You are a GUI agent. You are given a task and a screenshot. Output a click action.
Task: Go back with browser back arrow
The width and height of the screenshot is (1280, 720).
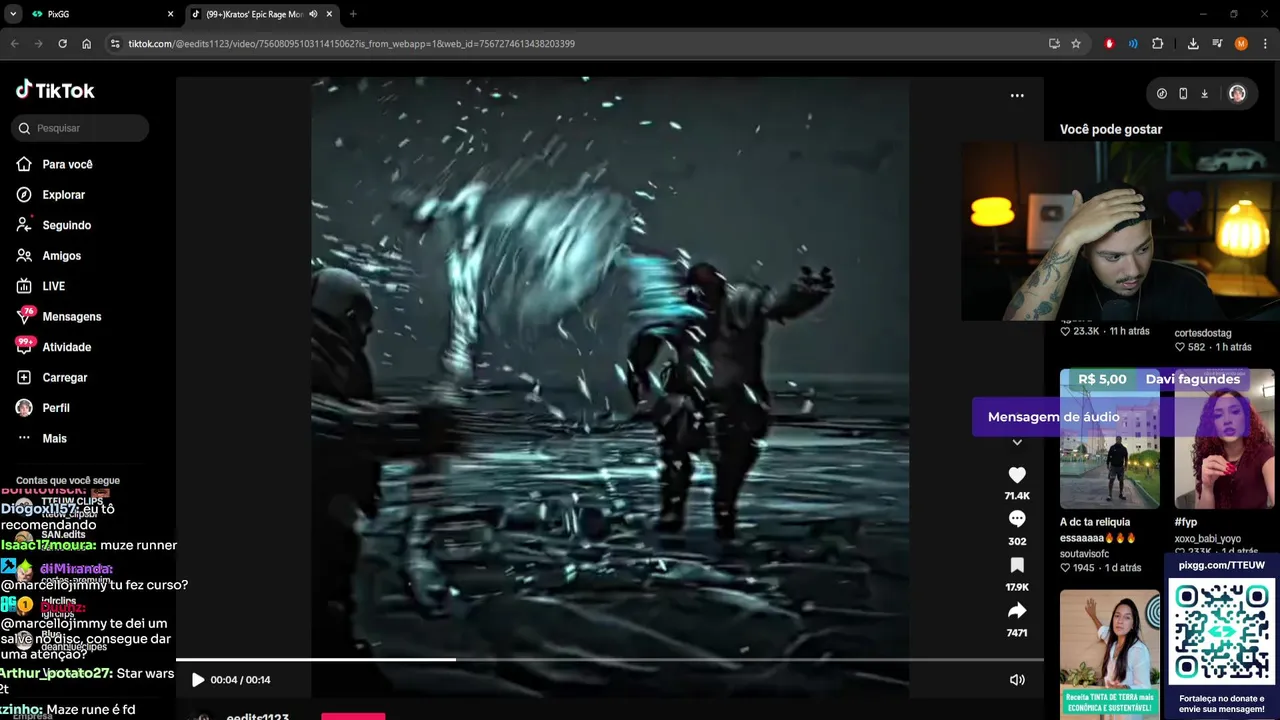click(x=15, y=44)
